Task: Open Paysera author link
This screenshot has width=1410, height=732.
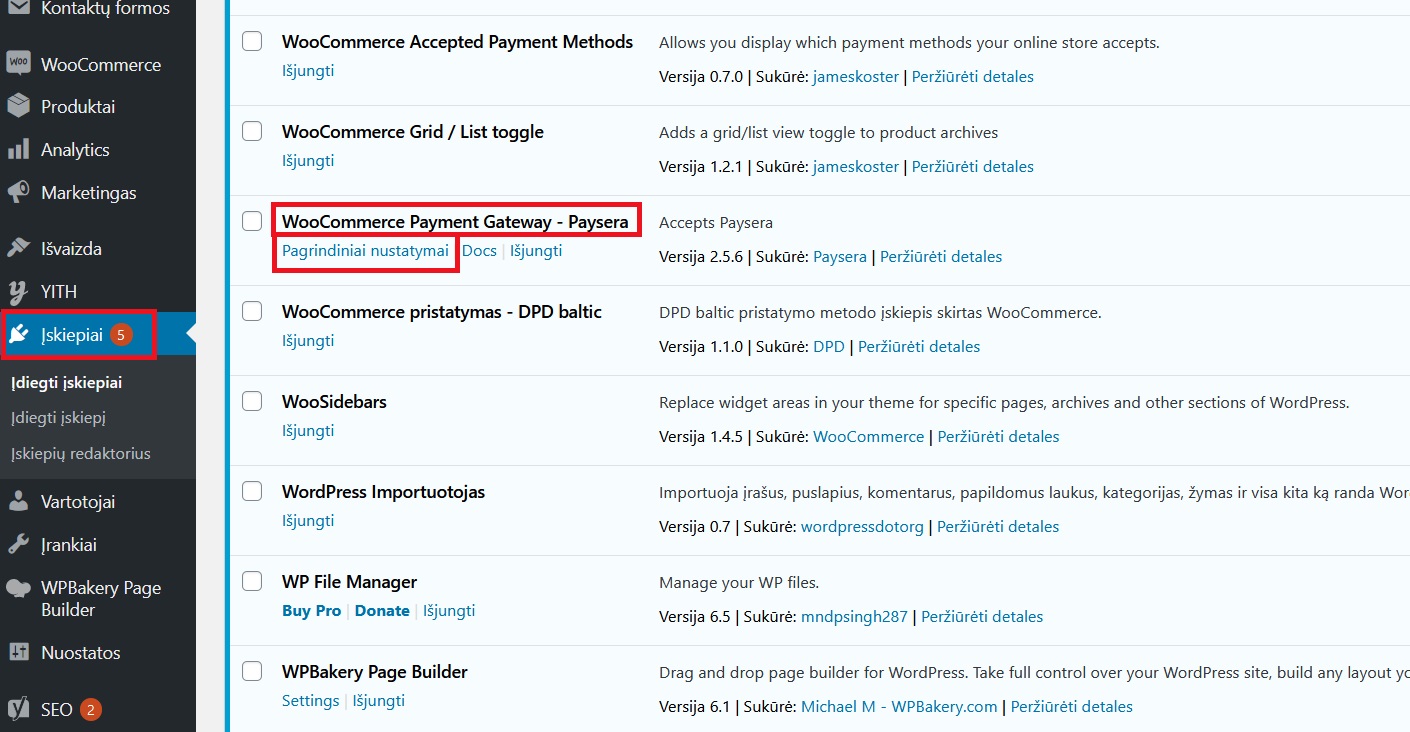Action: (840, 256)
